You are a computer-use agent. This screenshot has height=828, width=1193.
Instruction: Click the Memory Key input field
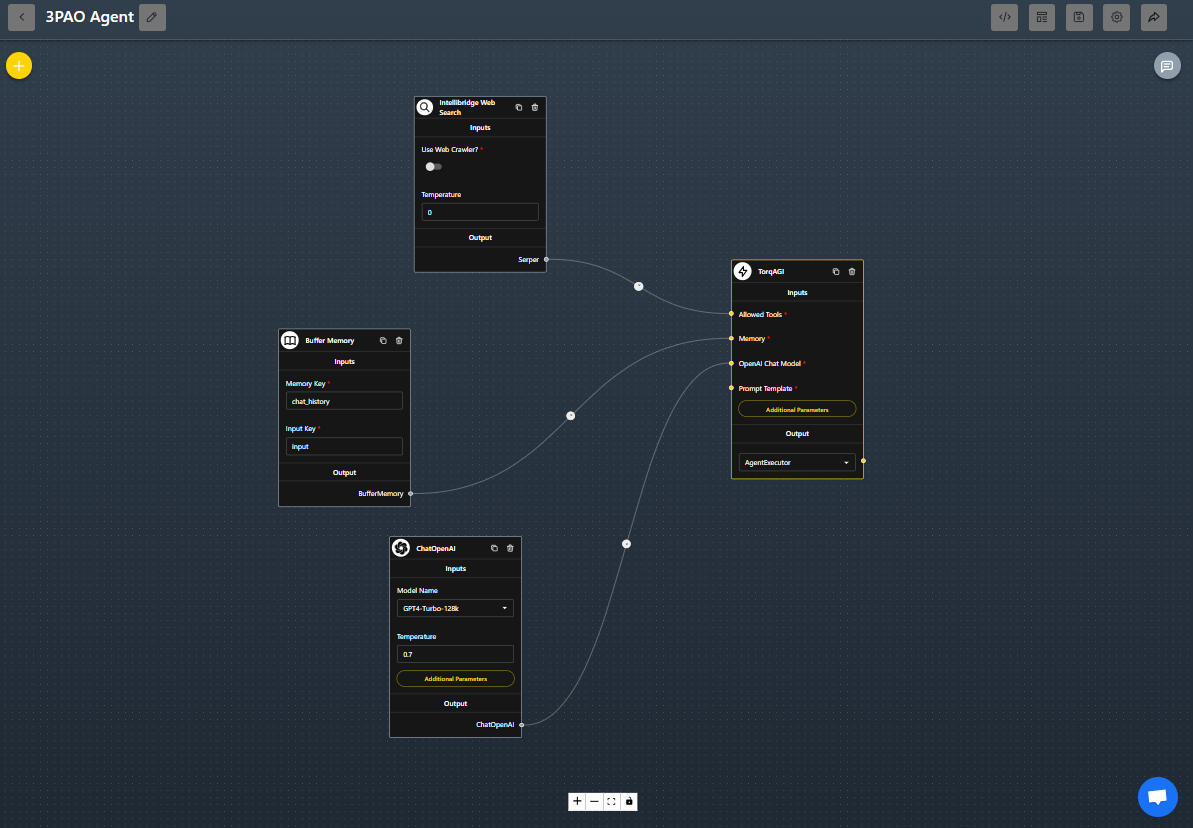[344, 401]
